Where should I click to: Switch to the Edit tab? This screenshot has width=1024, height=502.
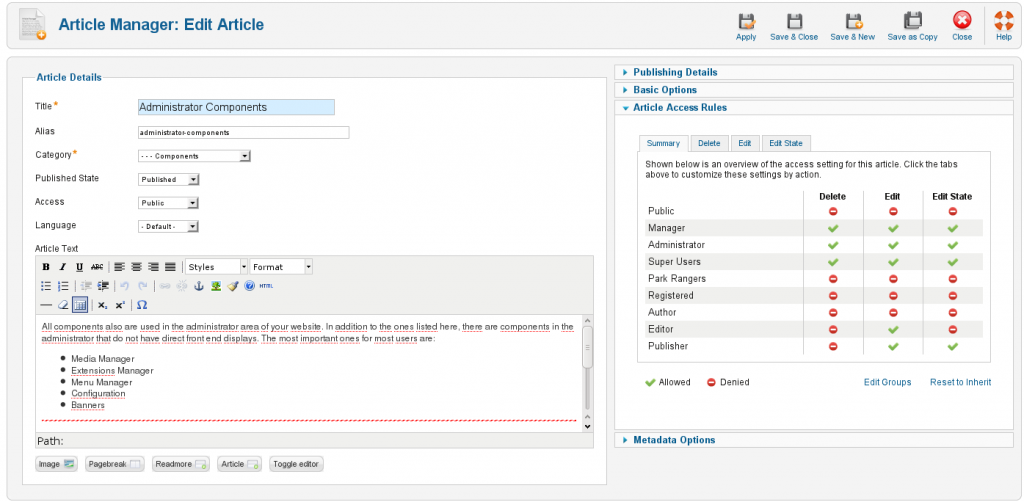(744, 144)
